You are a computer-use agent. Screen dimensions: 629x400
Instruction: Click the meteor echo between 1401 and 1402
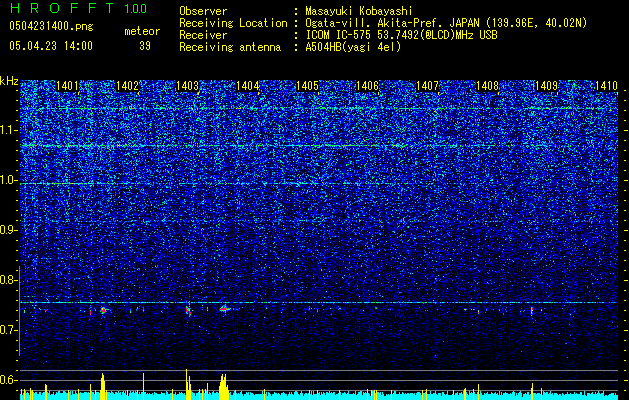pyautogui.click(x=103, y=310)
